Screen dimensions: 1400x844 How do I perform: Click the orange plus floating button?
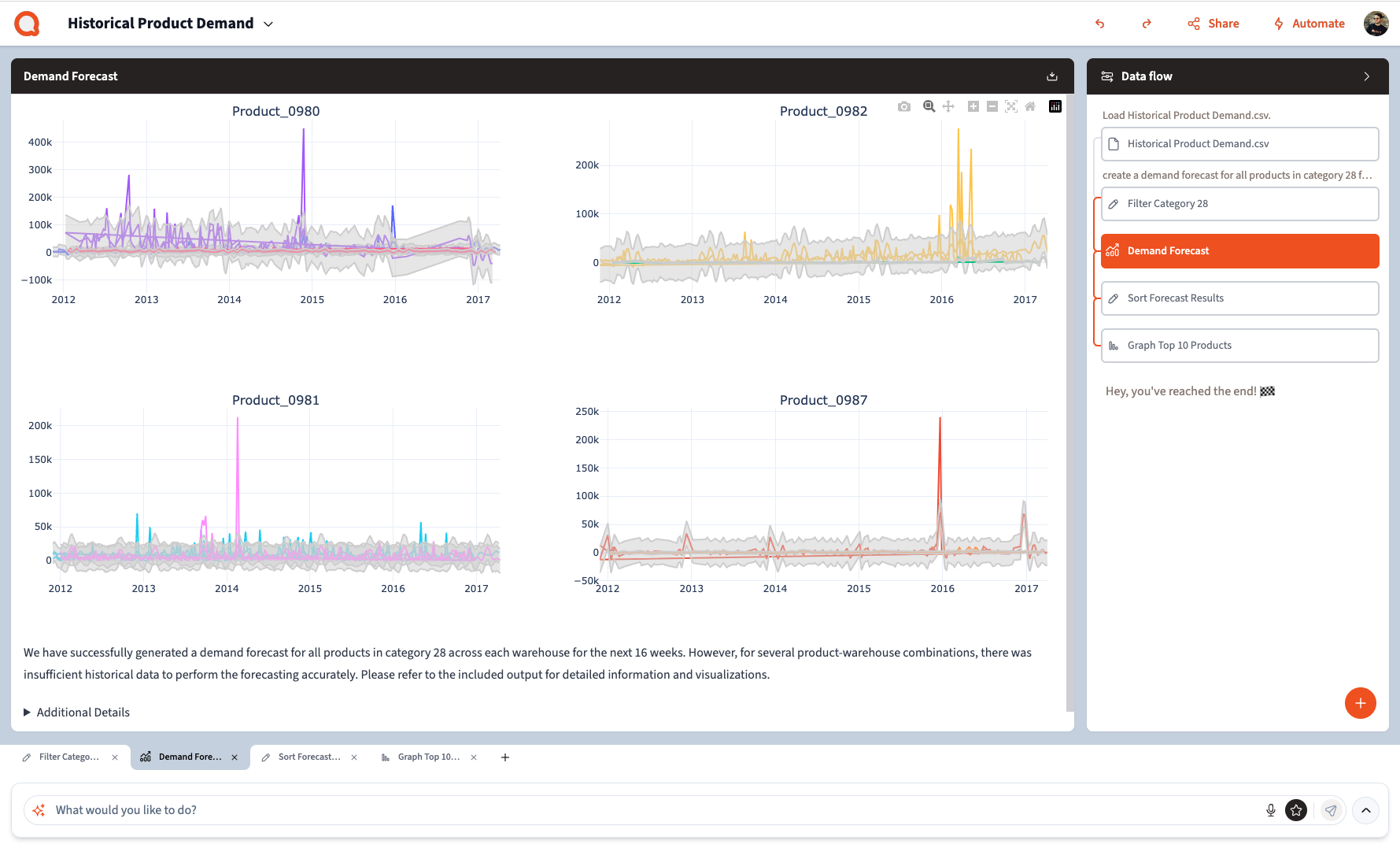click(1360, 703)
